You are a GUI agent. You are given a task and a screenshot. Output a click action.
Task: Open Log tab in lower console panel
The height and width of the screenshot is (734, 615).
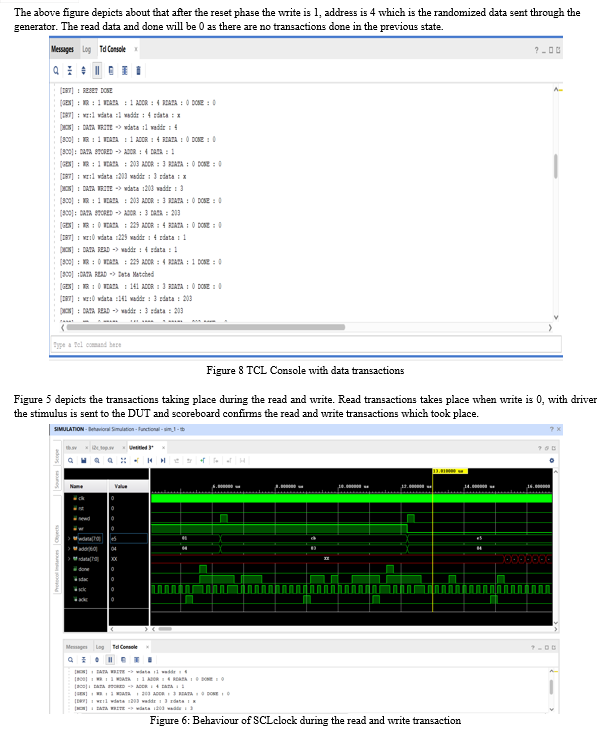click(100, 647)
